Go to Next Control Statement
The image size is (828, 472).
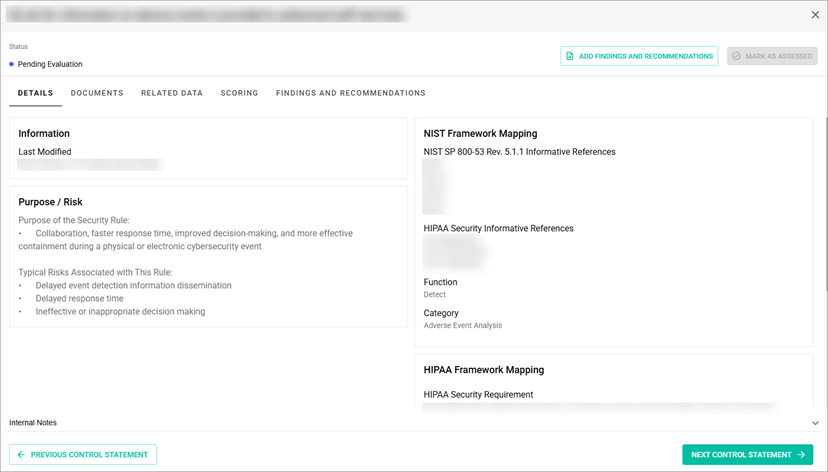point(747,455)
